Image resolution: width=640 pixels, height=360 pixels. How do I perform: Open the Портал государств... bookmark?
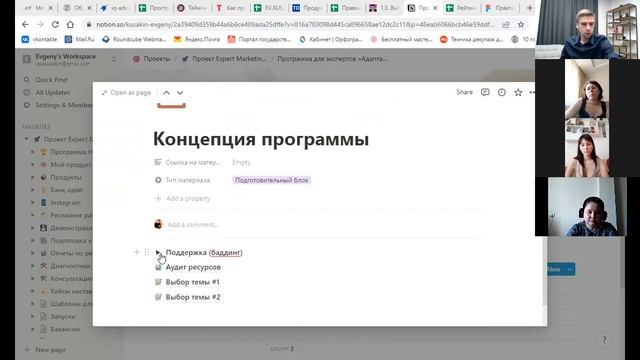point(259,39)
